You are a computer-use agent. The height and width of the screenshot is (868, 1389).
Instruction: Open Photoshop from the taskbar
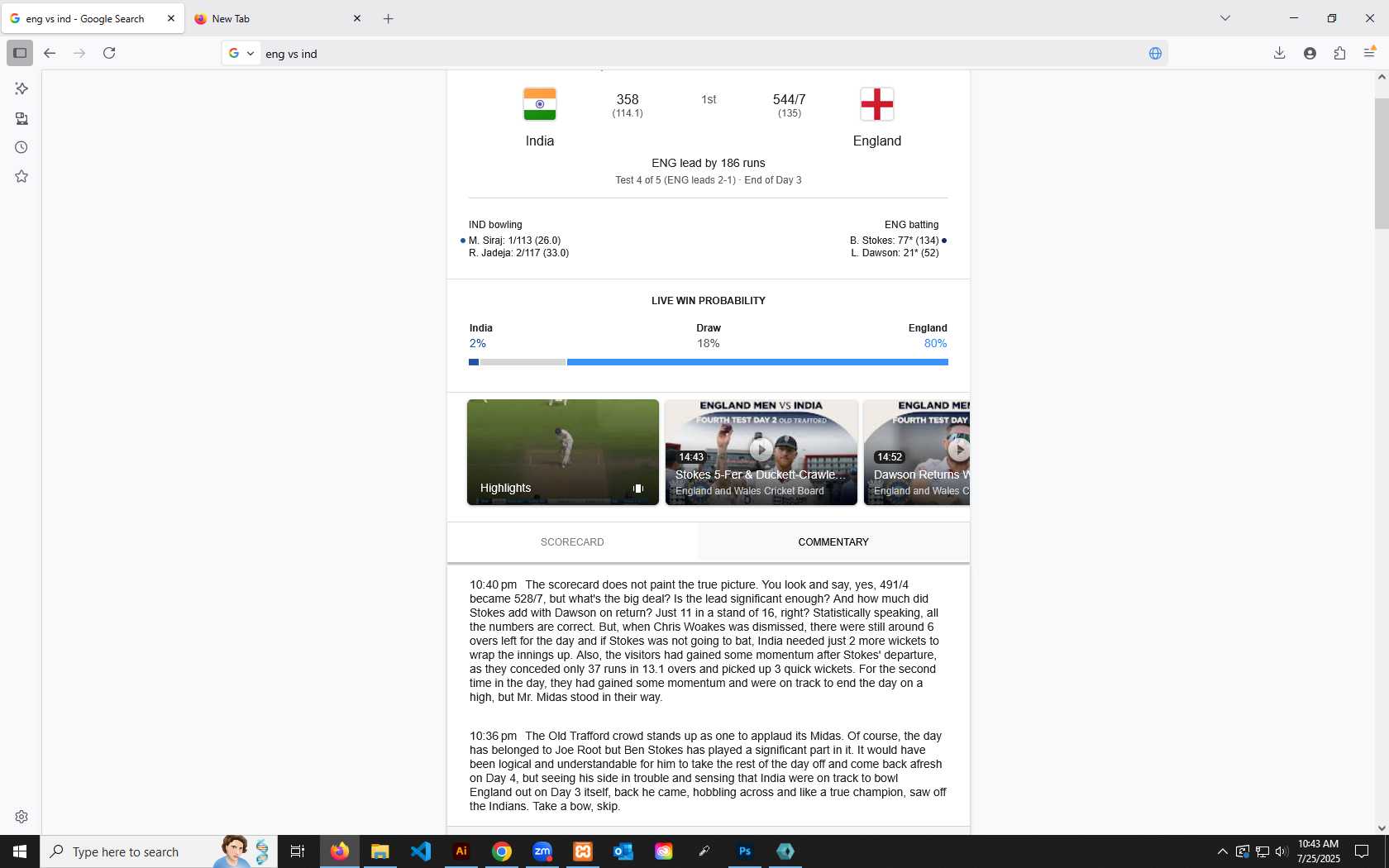coord(745,851)
